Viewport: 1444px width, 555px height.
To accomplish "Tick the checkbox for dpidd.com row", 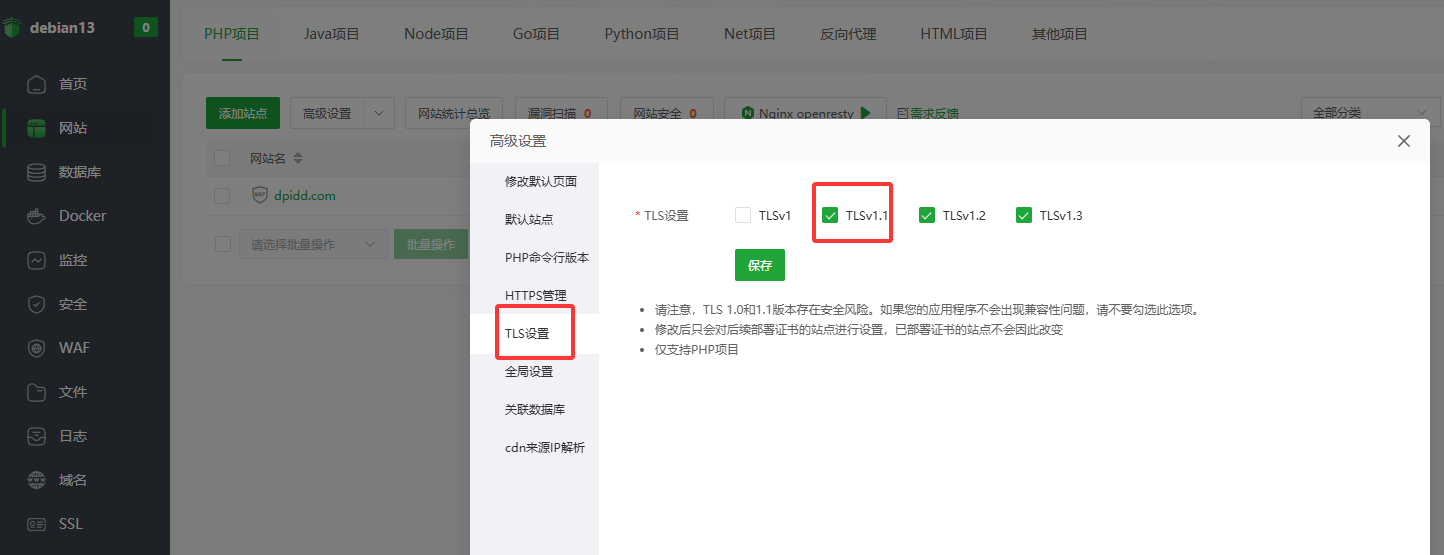I will click(x=222, y=196).
